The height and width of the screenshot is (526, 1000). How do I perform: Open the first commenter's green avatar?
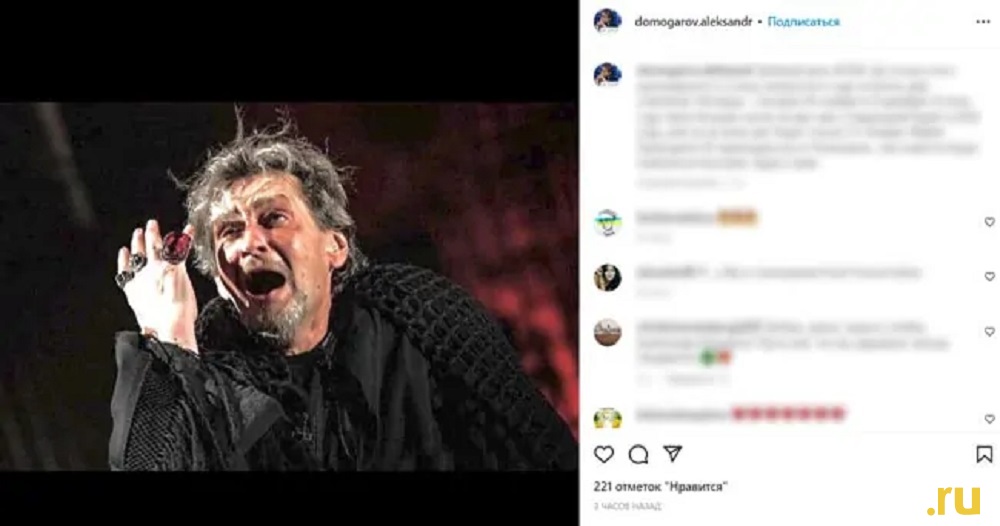(x=607, y=223)
